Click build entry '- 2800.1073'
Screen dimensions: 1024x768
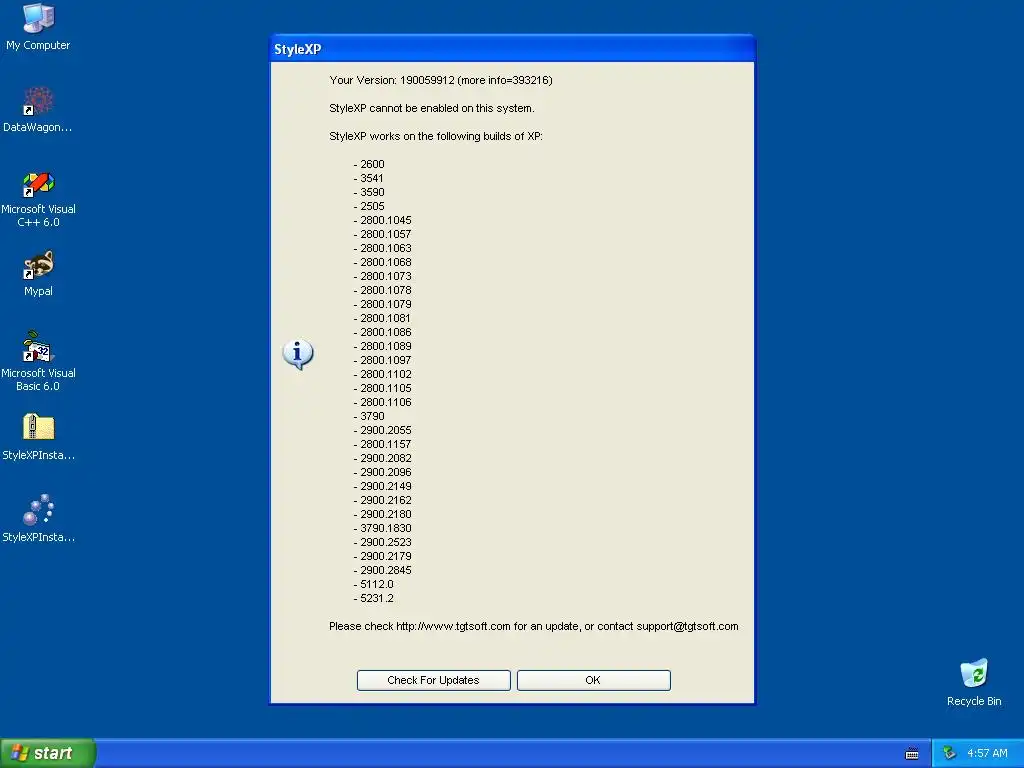(x=383, y=276)
